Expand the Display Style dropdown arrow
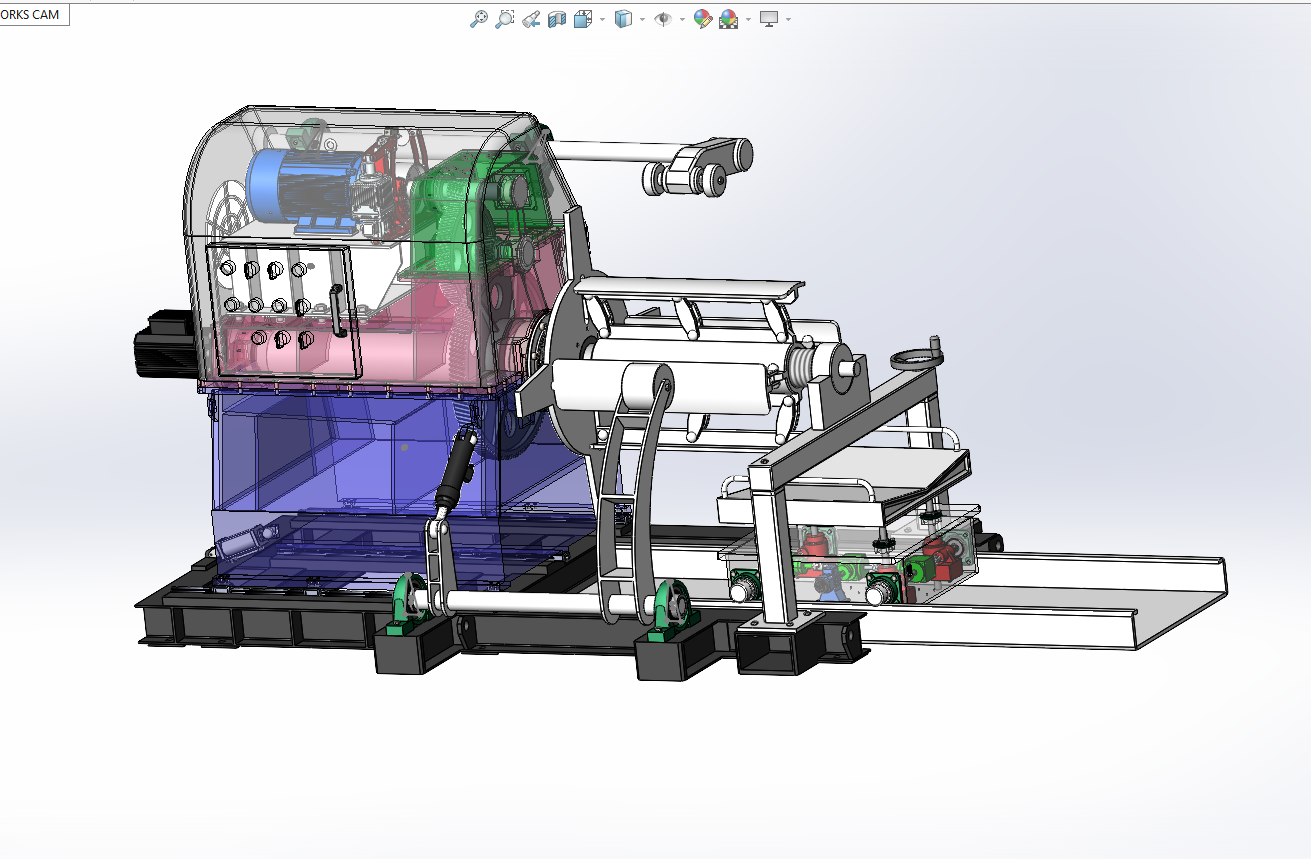Viewport: 1311px width, 859px height. [642, 19]
